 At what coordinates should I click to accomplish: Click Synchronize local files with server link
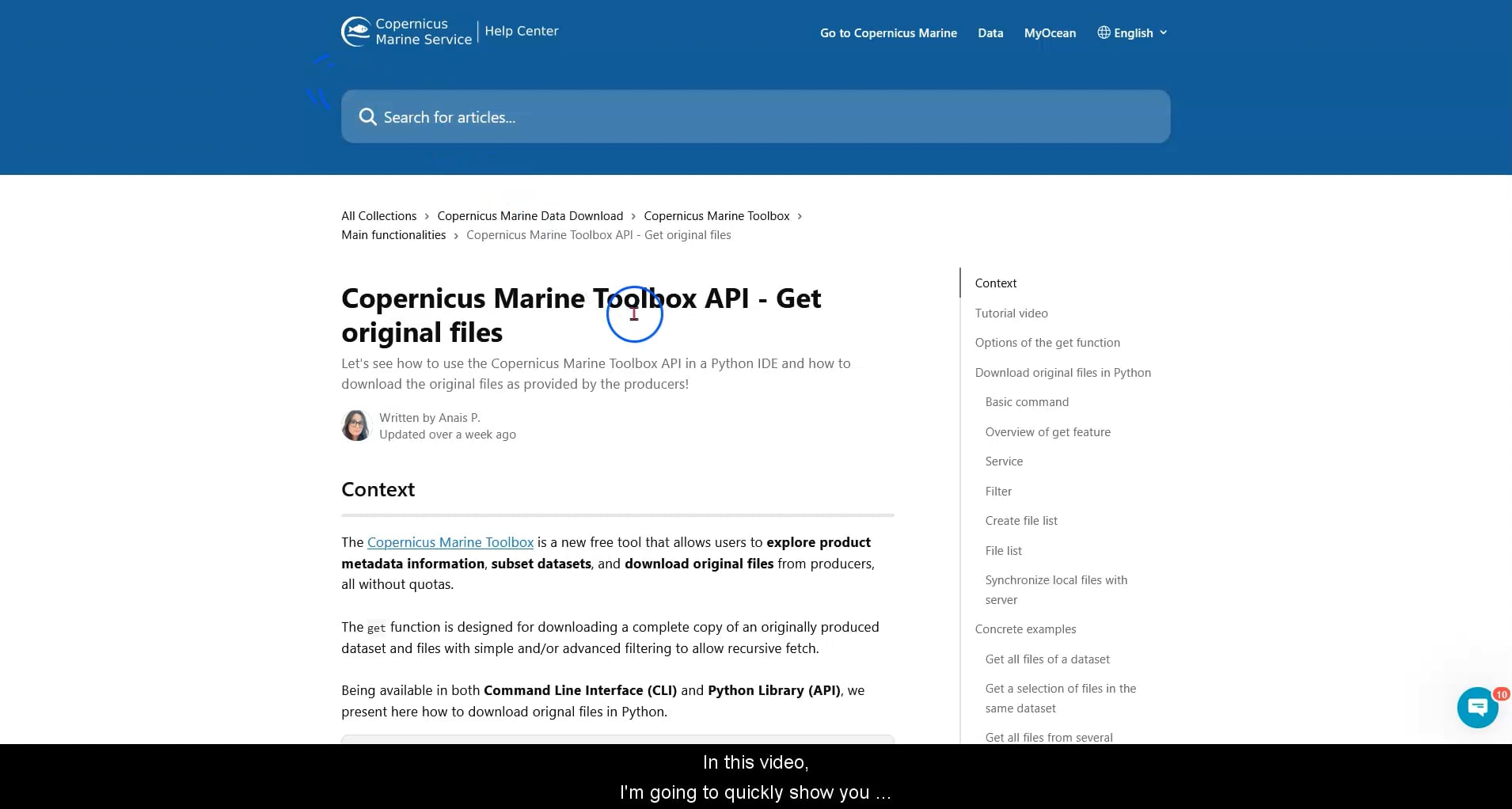[1055, 589]
